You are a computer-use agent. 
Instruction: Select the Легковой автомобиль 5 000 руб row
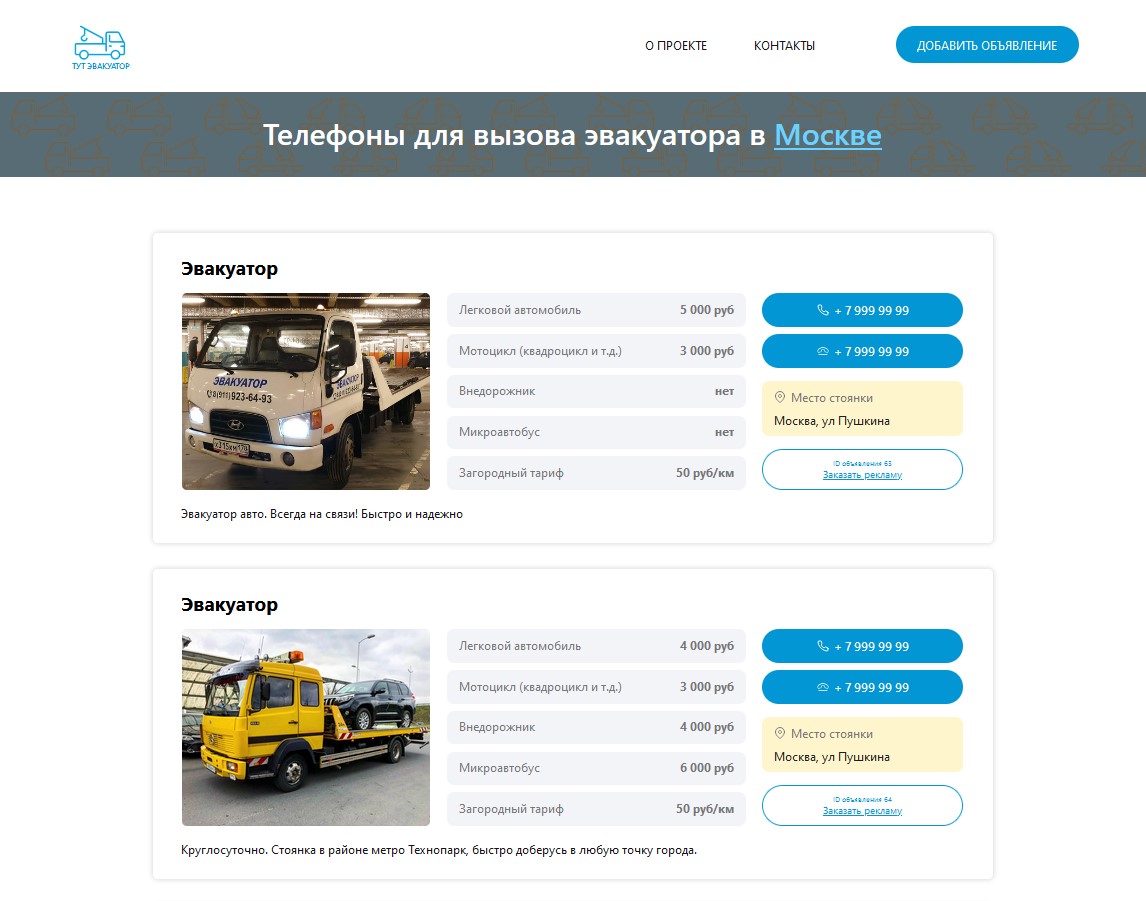click(596, 310)
